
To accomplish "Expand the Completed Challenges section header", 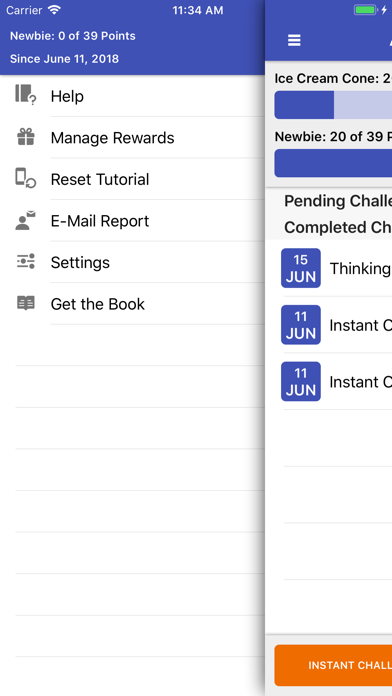I will click(x=338, y=227).
